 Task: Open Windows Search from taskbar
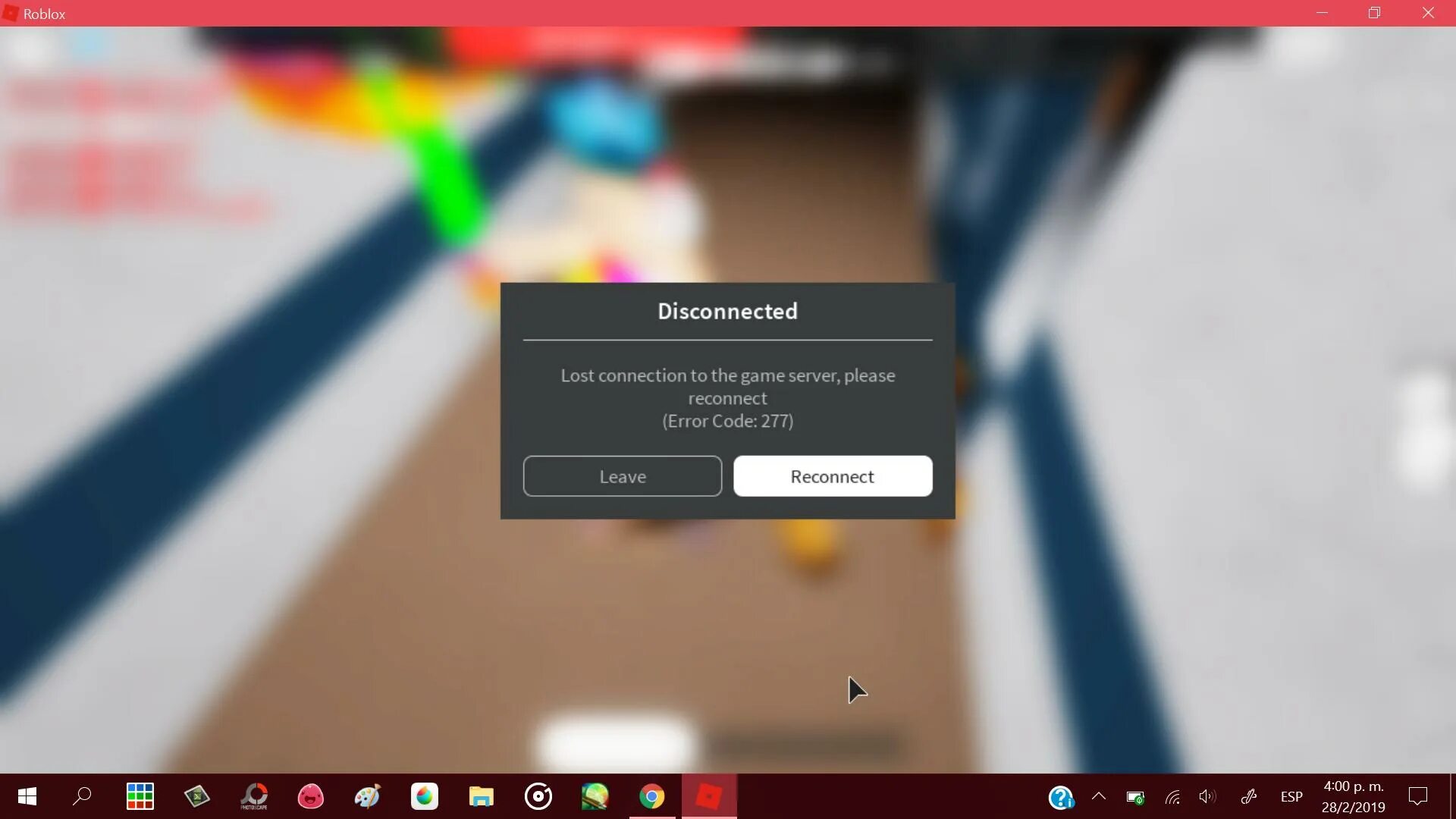tap(83, 796)
